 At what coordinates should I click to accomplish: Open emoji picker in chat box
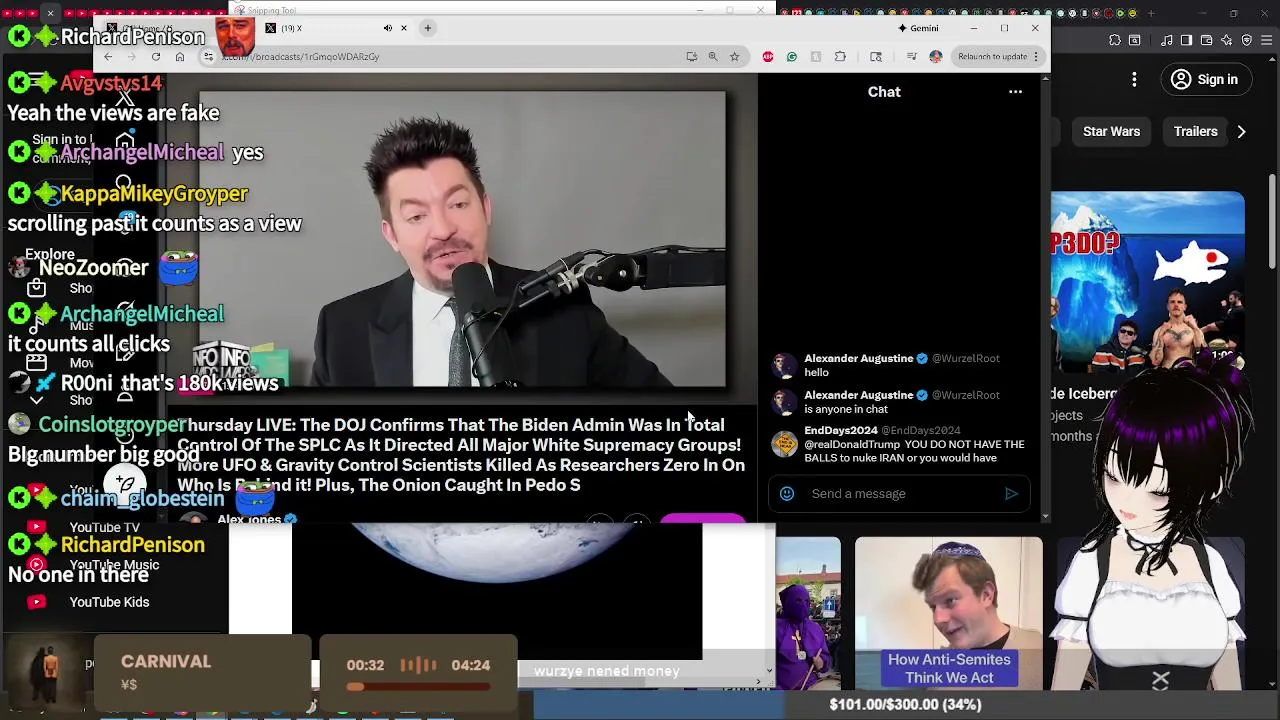(787, 494)
